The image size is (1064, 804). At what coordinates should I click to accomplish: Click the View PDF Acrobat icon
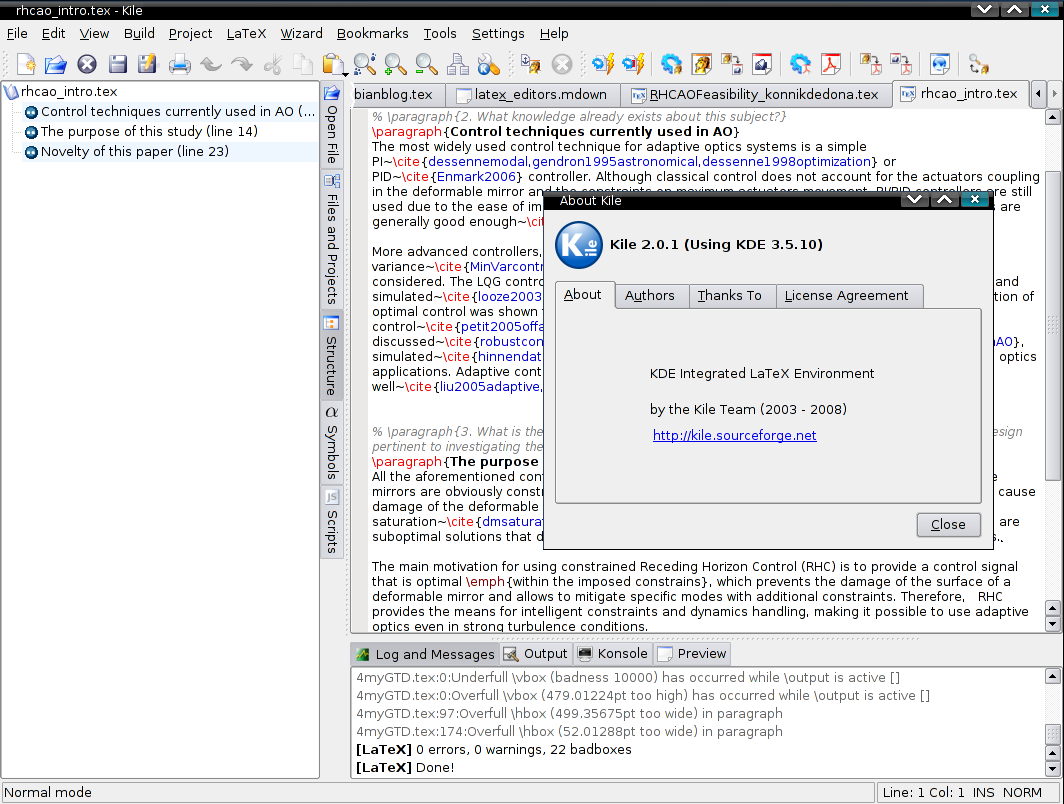click(x=831, y=64)
